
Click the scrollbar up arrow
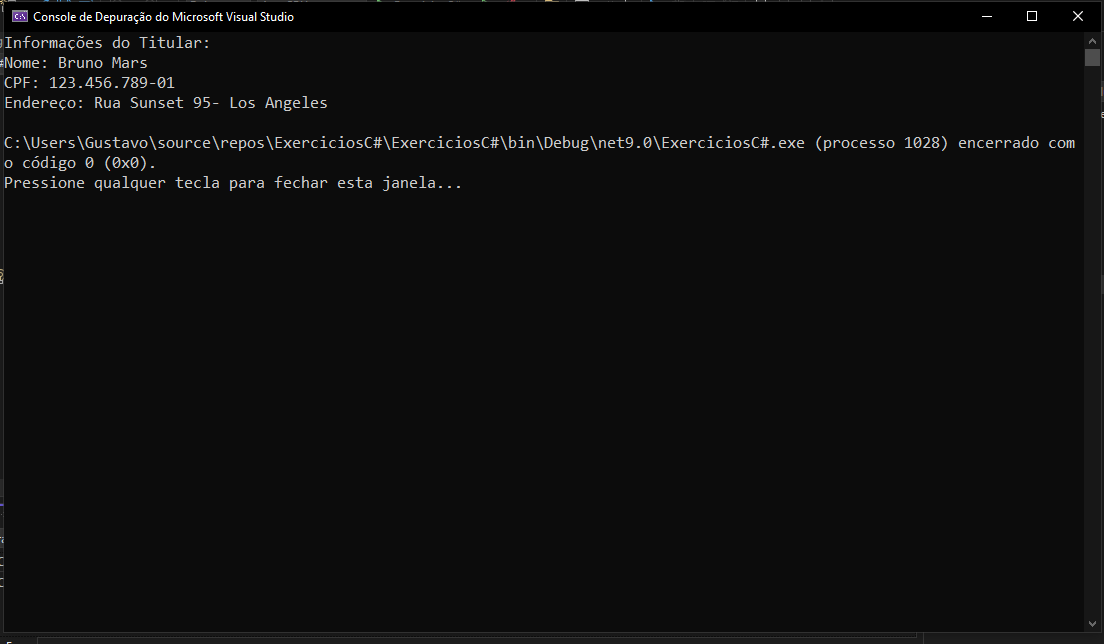(x=1092, y=41)
